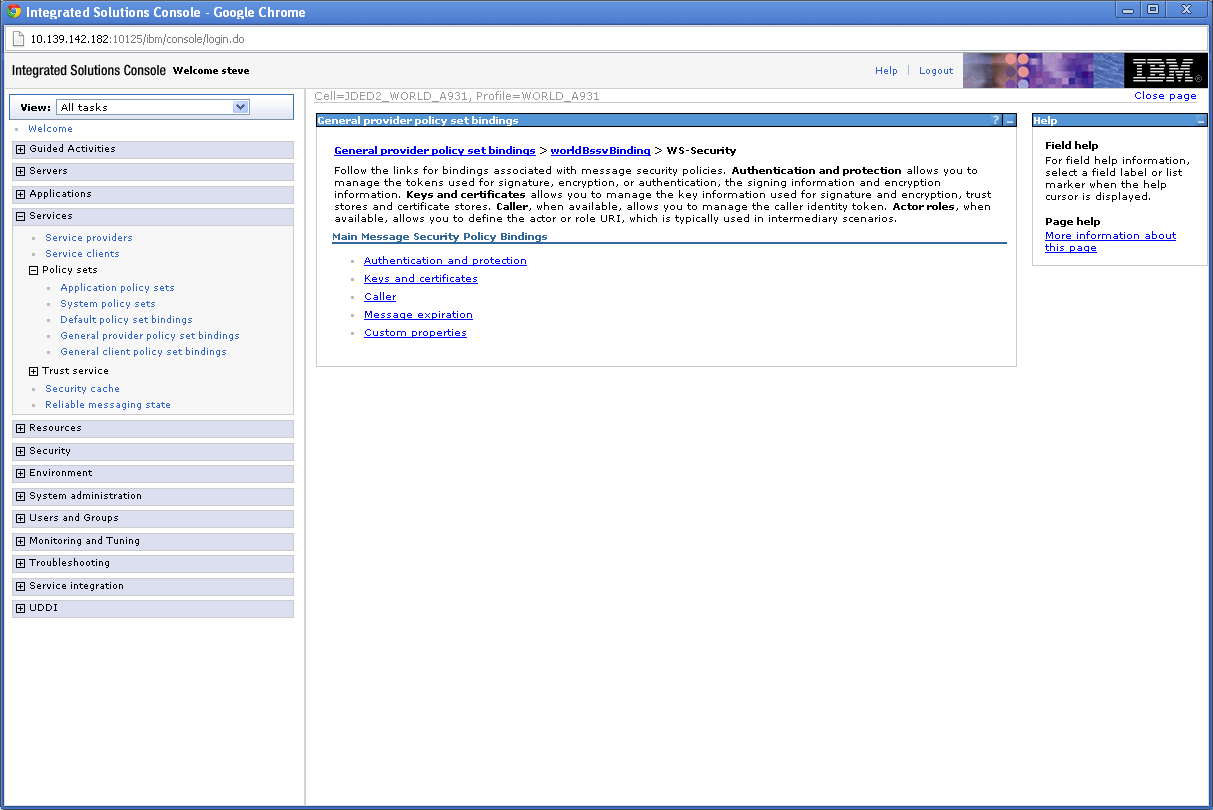Expand the UDDI section
The height and width of the screenshot is (810, 1213).
pos(20,608)
